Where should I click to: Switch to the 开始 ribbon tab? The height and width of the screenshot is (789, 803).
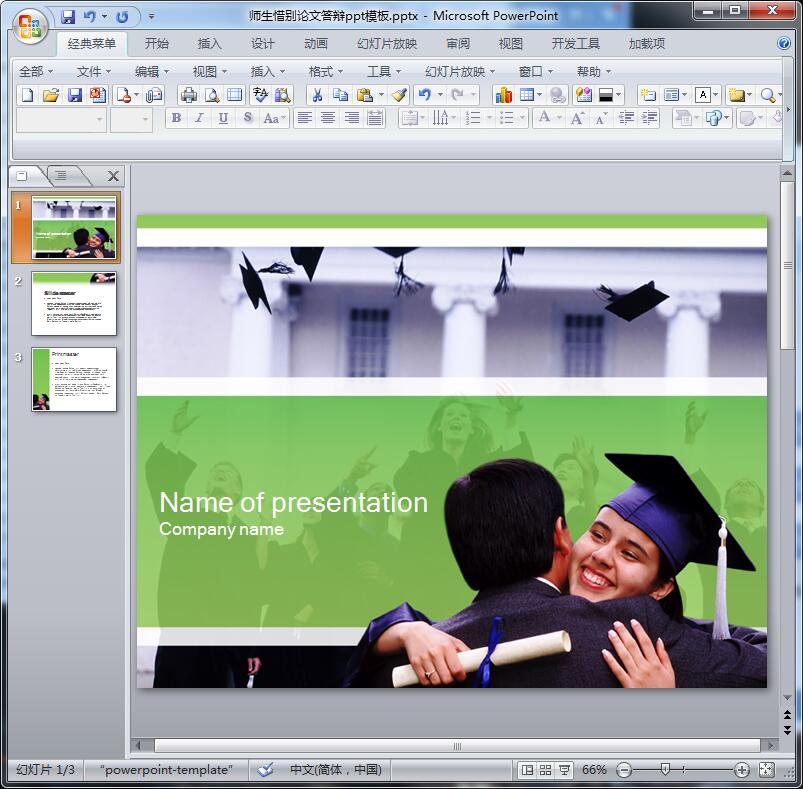click(156, 44)
